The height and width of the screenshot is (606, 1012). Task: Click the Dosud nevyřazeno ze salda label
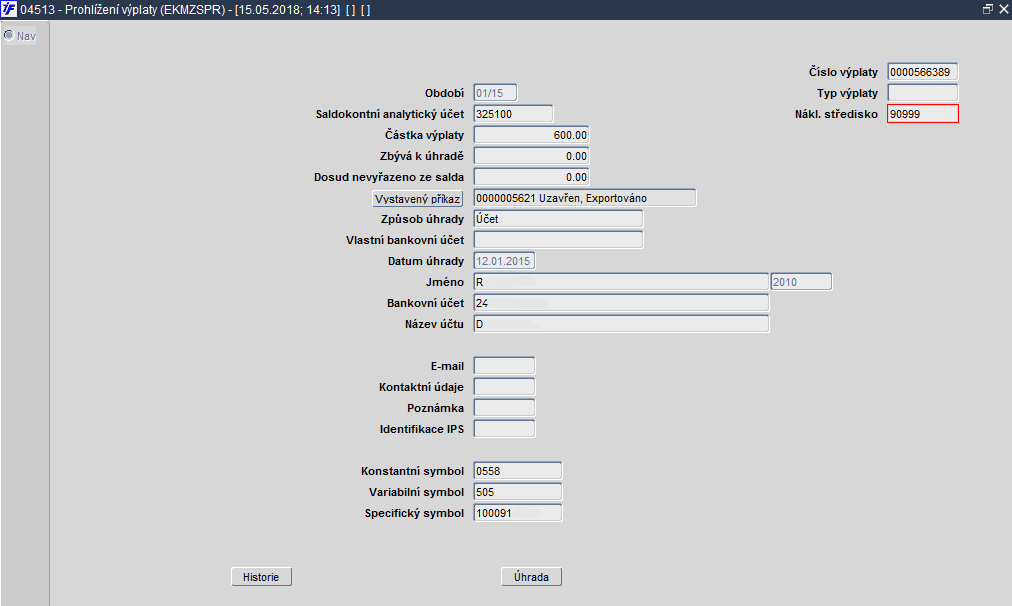pyautogui.click(x=389, y=177)
